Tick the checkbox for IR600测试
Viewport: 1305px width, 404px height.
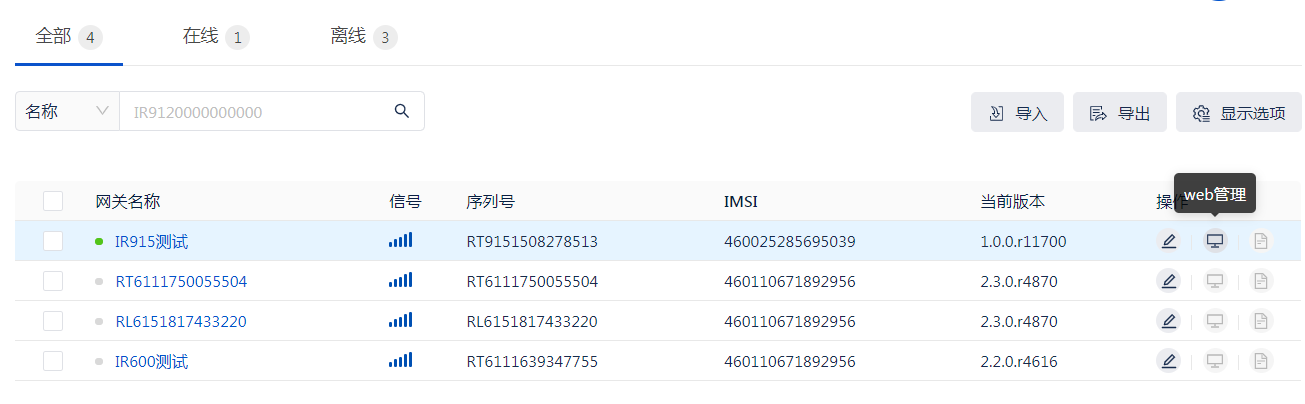53,361
